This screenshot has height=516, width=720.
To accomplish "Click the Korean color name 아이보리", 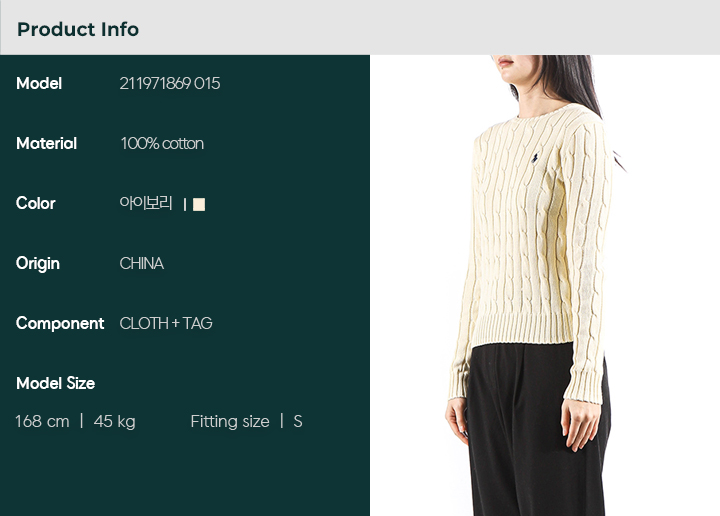I will coord(146,203).
